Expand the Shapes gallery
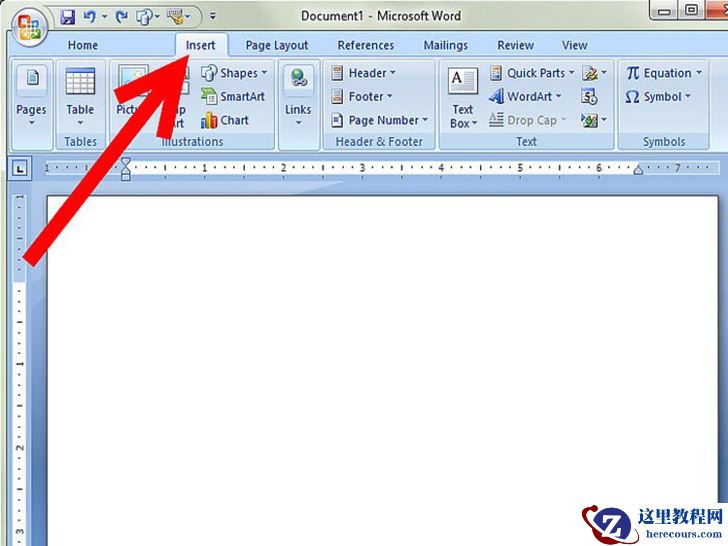 pos(234,73)
